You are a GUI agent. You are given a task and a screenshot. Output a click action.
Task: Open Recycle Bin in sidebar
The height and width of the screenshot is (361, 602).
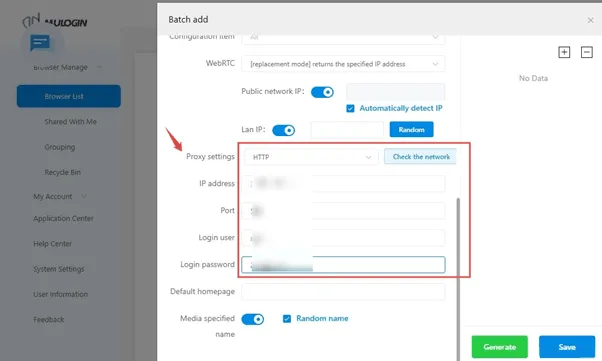coord(62,172)
